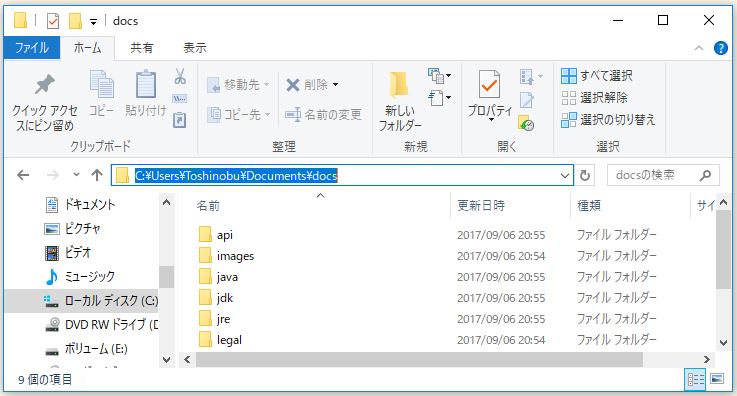Screen dimensions: 737x396
Task: Click navigation pane scroll up arrow
Action: coord(166,202)
